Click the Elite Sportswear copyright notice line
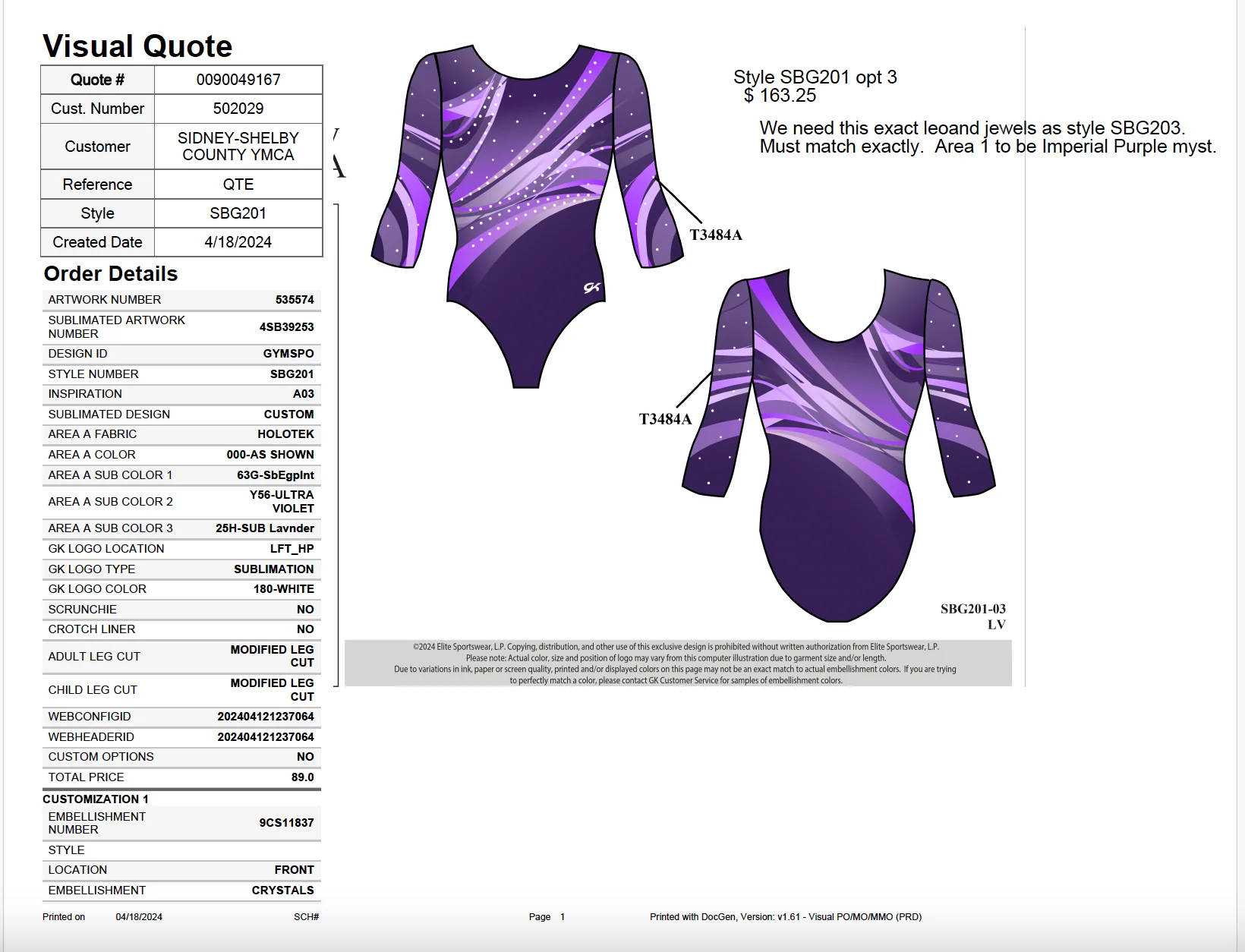This screenshot has height=952, width=1245. pos(676,647)
